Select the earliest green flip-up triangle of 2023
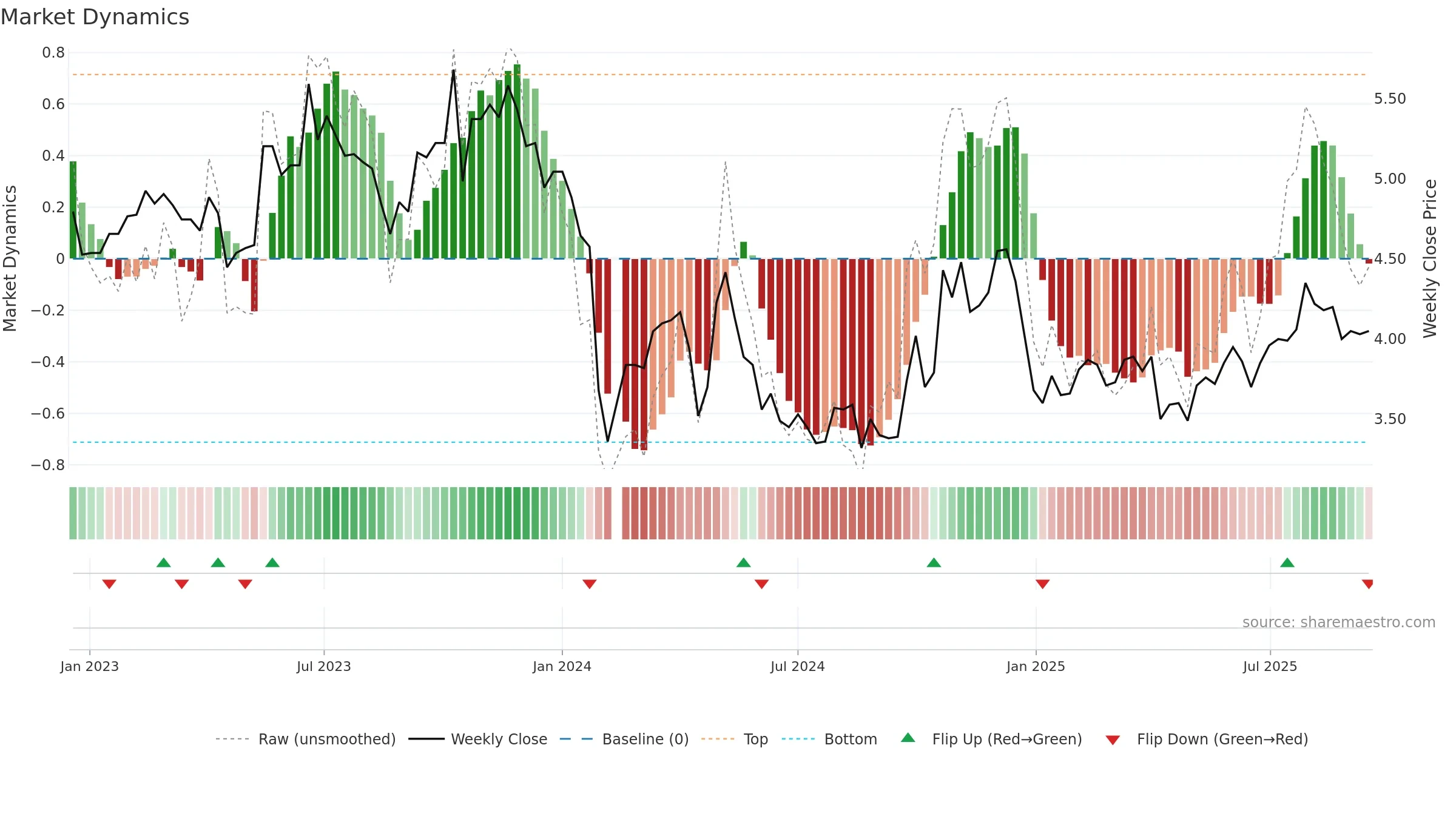Image resolution: width=1456 pixels, height=819 pixels. [164, 562]
